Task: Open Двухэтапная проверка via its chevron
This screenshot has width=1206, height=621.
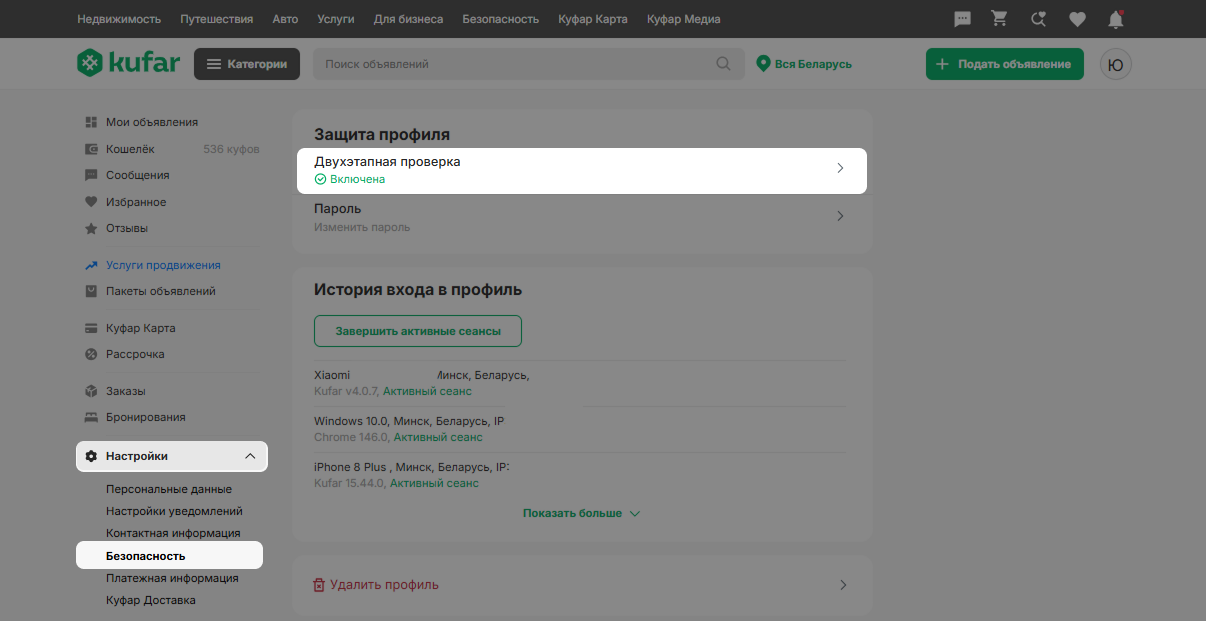Action: pyautogui.click(x=840, y=169)
